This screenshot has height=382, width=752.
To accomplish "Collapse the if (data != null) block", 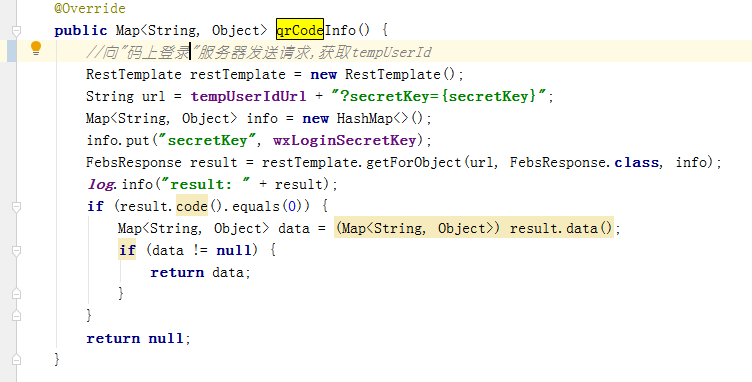I will pyautogui.click(x=16, y=251).
